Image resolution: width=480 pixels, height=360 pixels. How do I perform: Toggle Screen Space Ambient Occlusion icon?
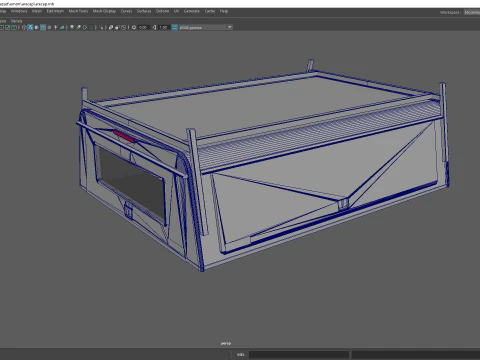[72, 27]
